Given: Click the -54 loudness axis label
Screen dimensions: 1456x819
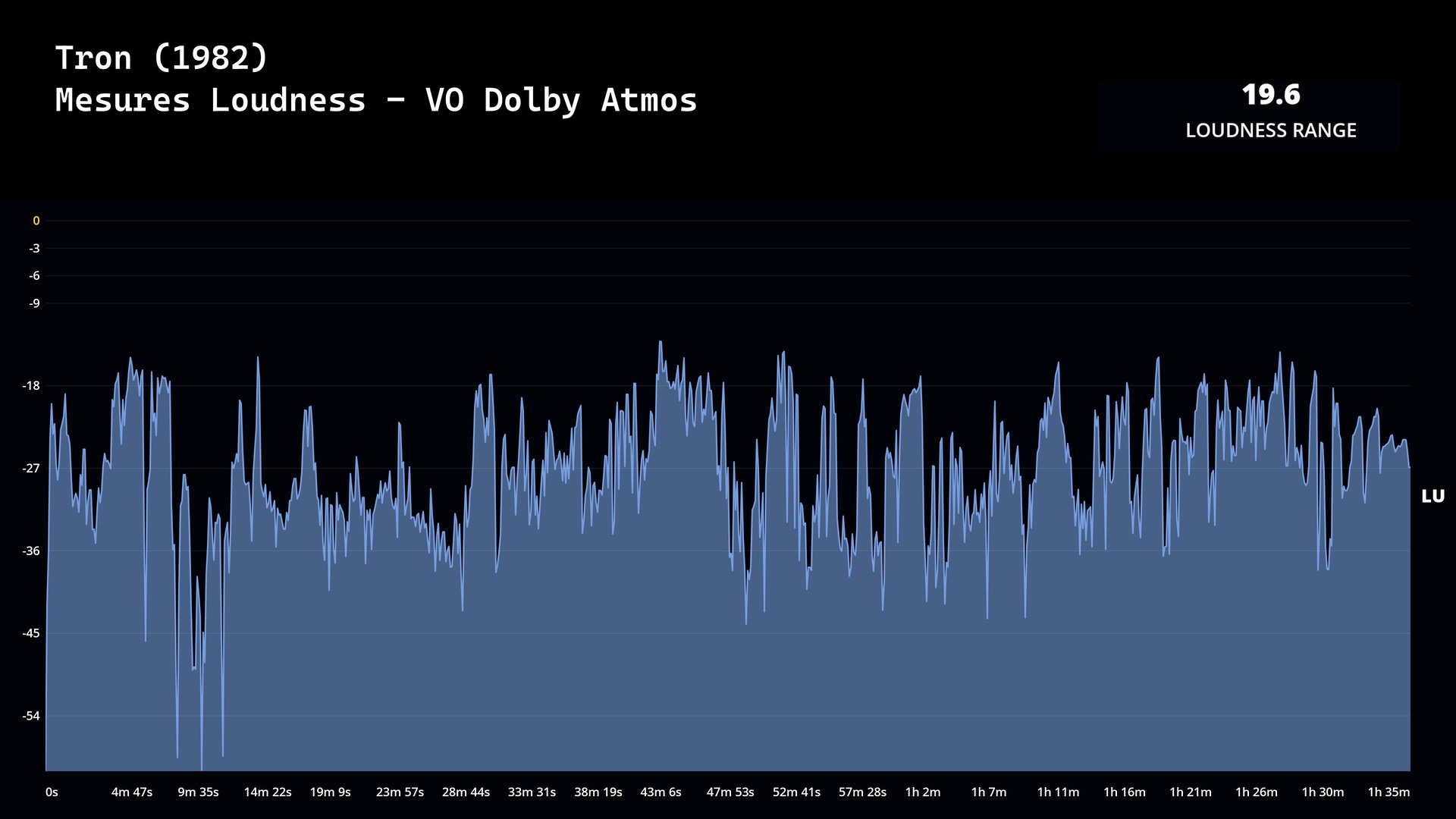Looking at the screenshot, I should click(31, 716).
